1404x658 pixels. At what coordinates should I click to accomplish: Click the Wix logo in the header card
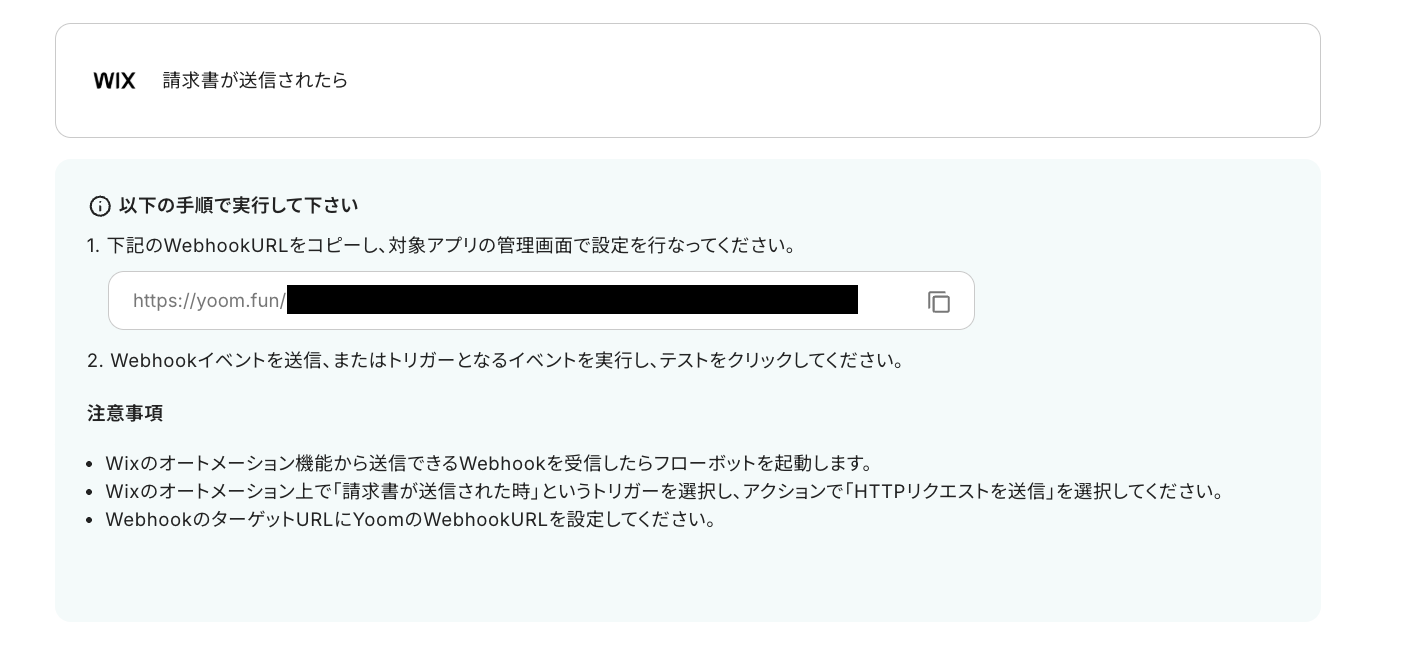pyautogui.click(x=114, y=80)
